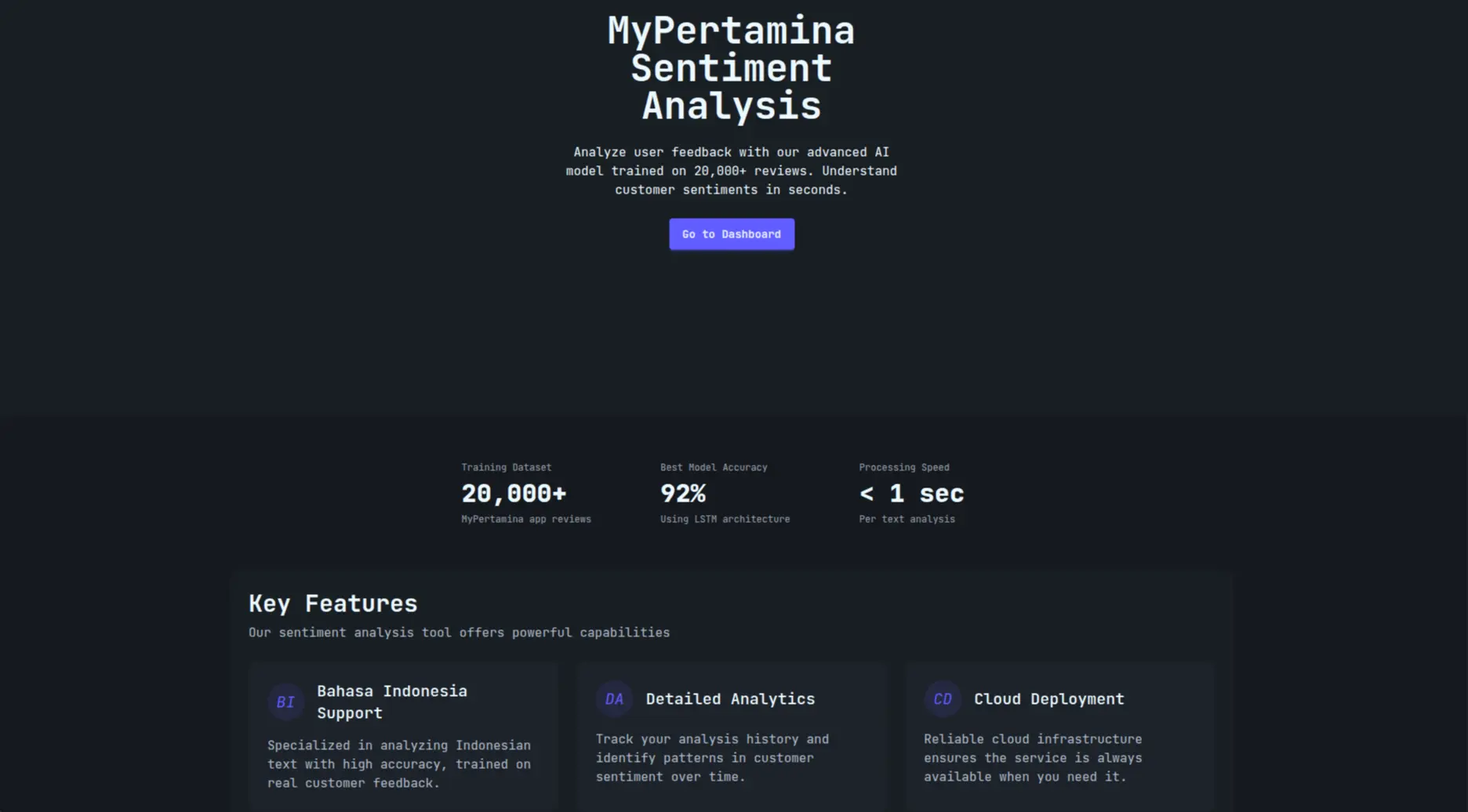Click the Processing Speed label
The image size is (1468, 812).
click(903, 467)
